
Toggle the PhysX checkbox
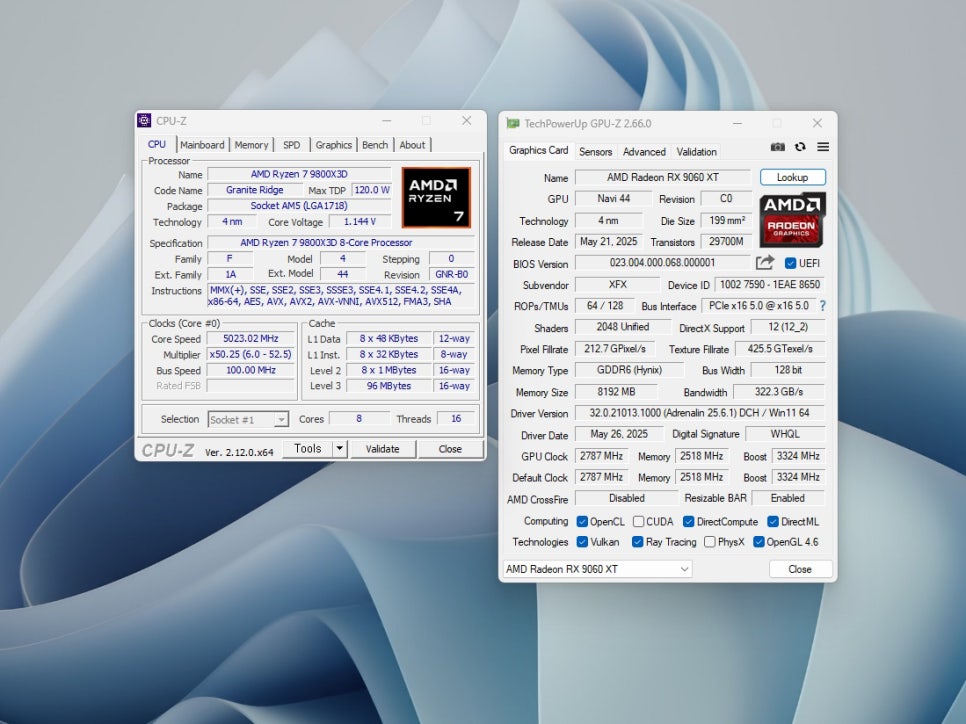710,542
